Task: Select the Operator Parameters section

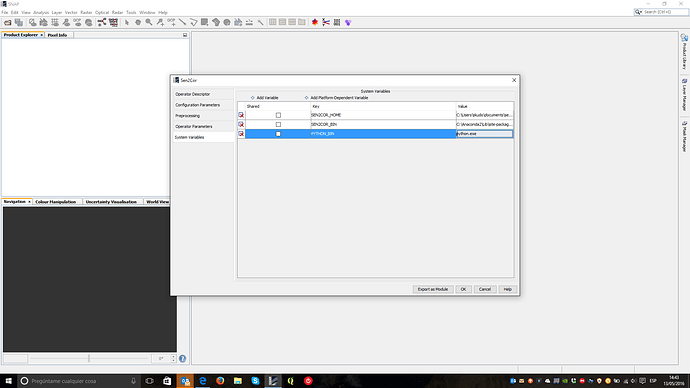Action: [x=203, y=126]
